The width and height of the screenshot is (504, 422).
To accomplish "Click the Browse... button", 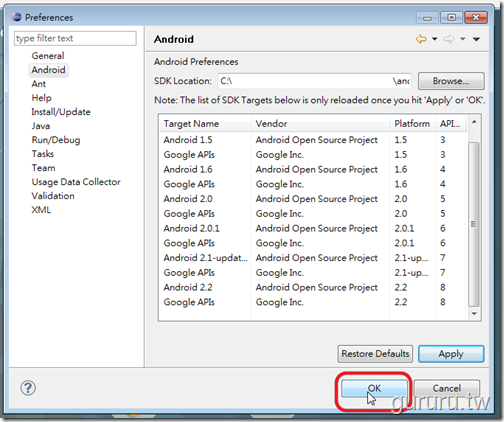I will 451,81.
